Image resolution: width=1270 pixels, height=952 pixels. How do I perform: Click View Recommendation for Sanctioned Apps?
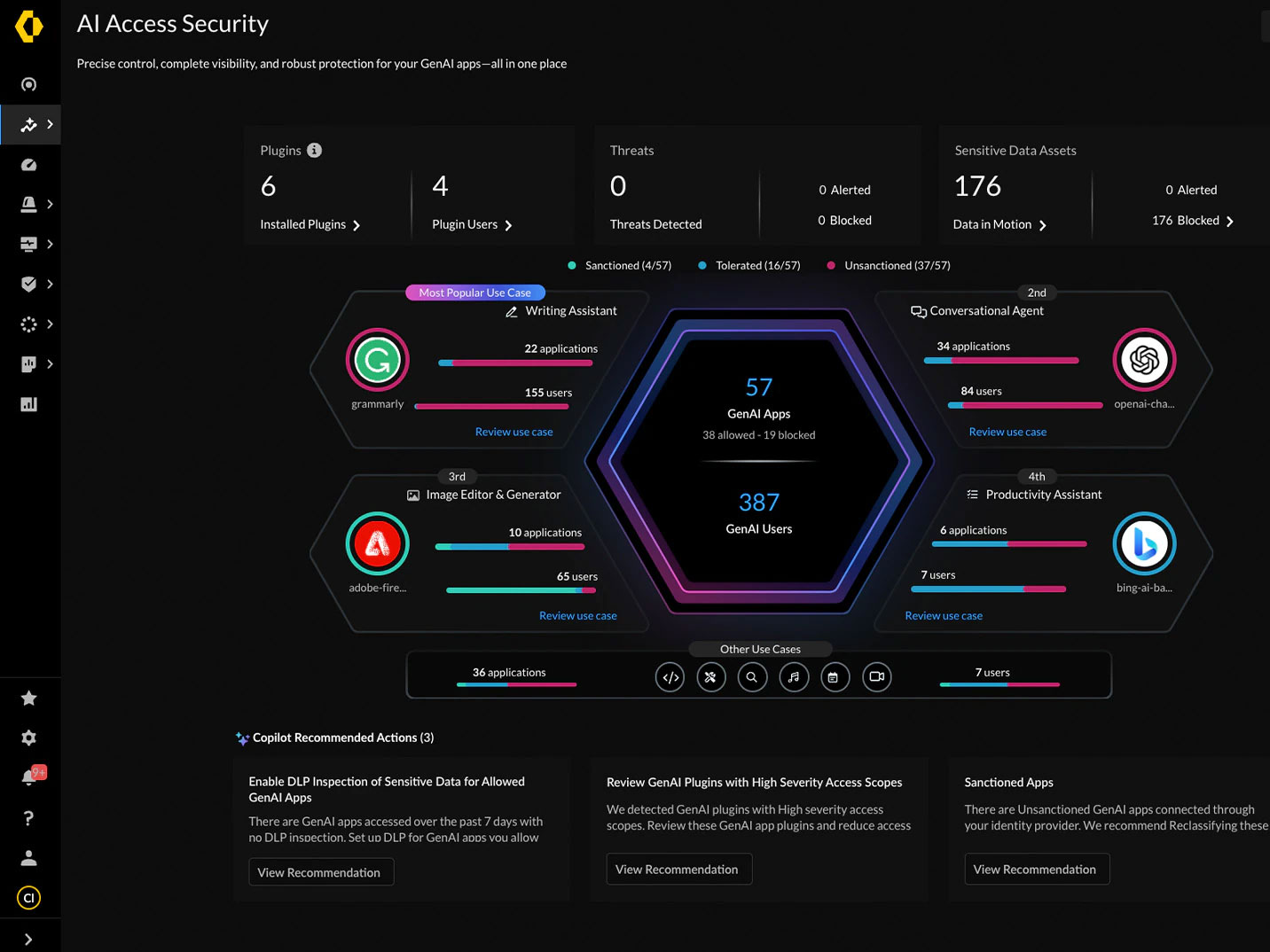tap(1036, 869)
